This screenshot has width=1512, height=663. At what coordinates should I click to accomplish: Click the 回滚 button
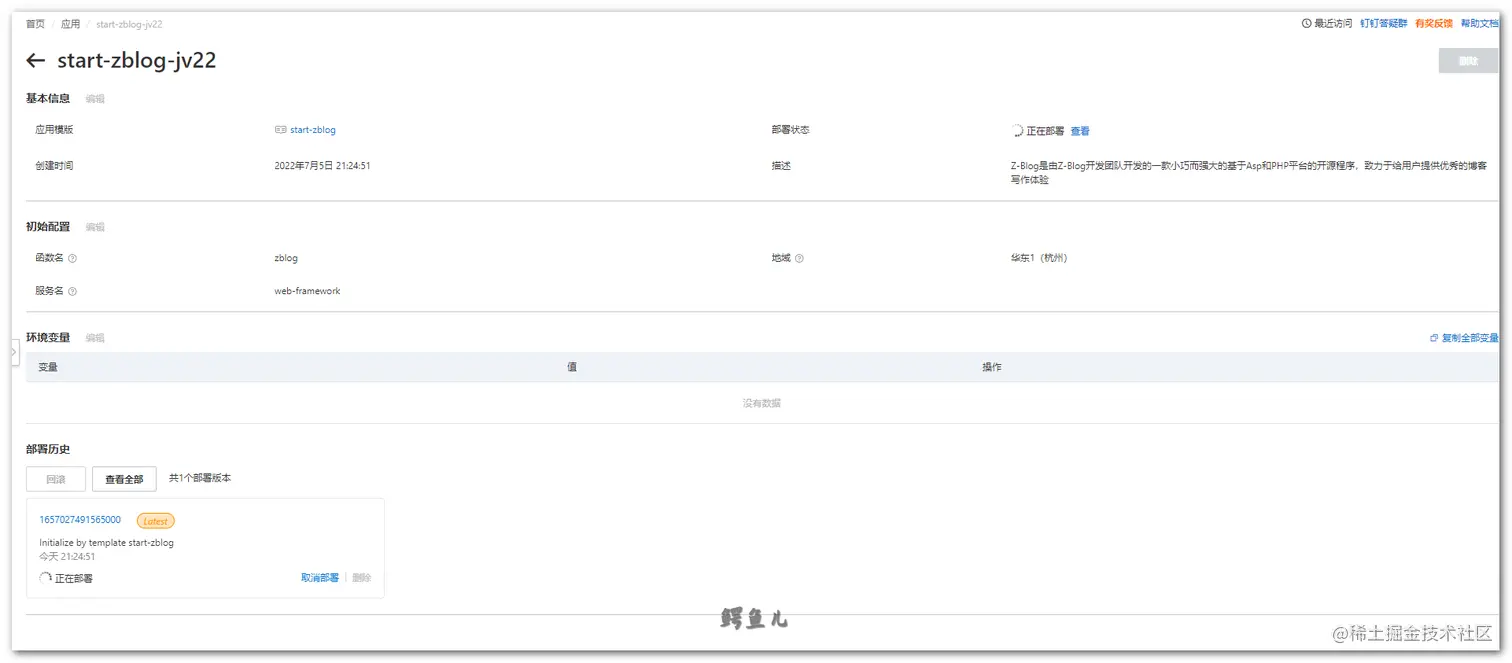(x=56, y=479)
